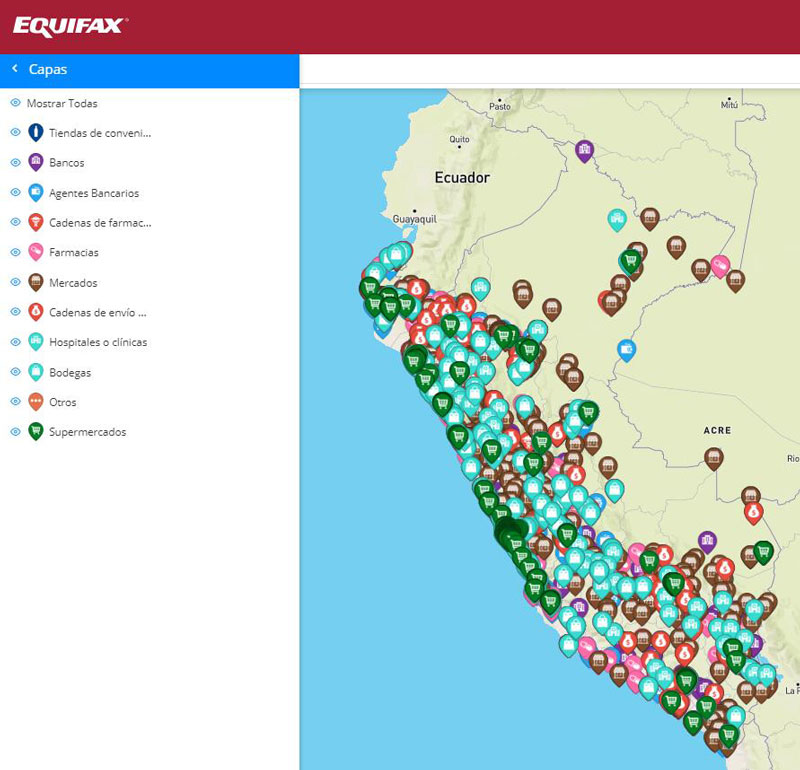
Task: Click the ACRE region label on map
Action: click(x=717, y=430)
